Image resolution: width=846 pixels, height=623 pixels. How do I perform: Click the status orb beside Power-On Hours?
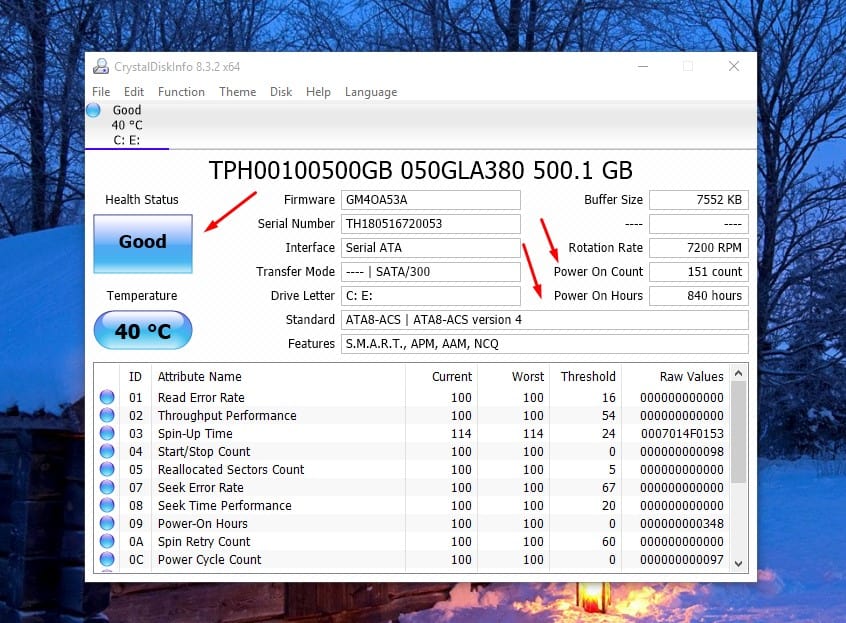pyautogui.click(x=107, y=524)
